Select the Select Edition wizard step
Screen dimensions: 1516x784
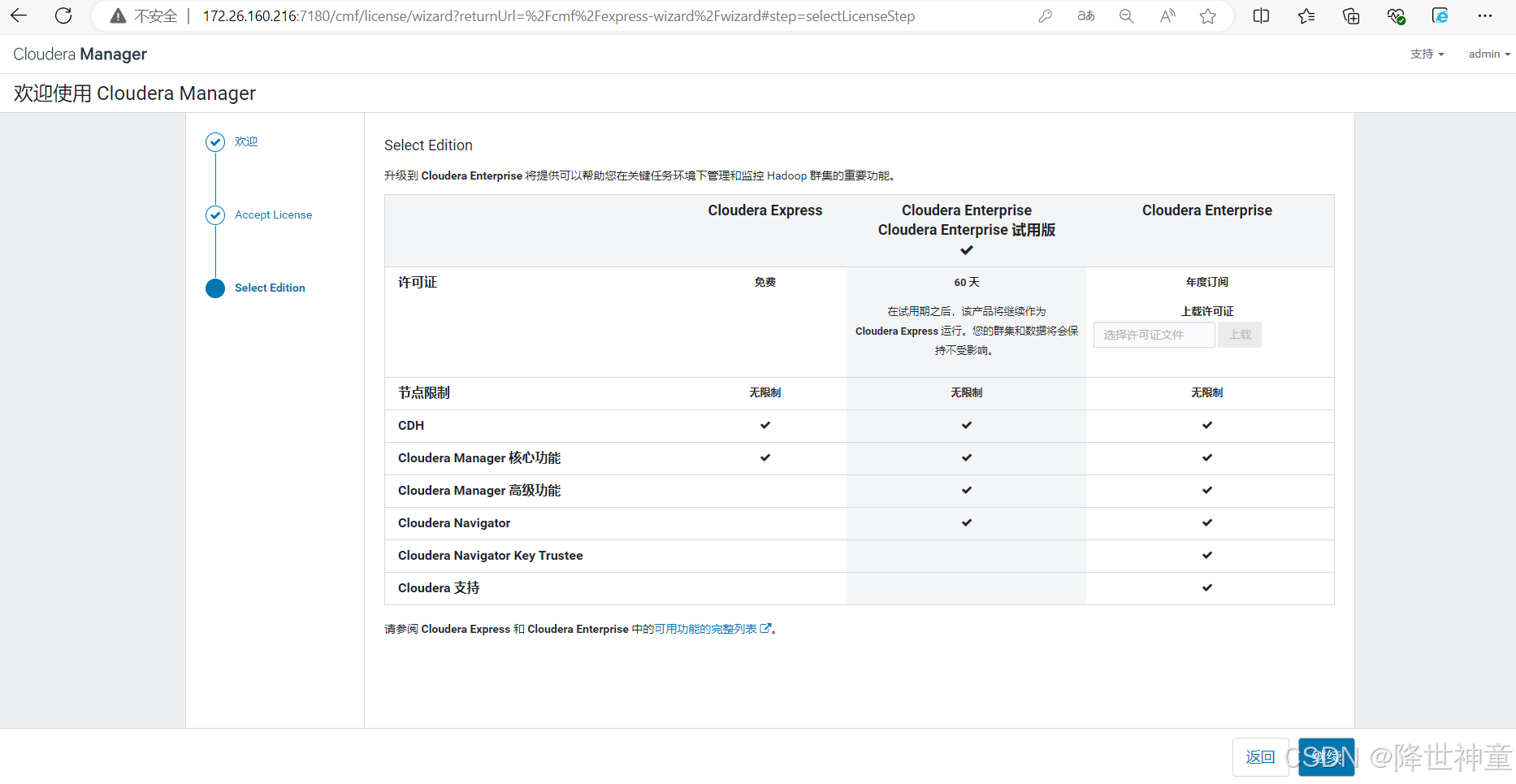pos(270,288)
